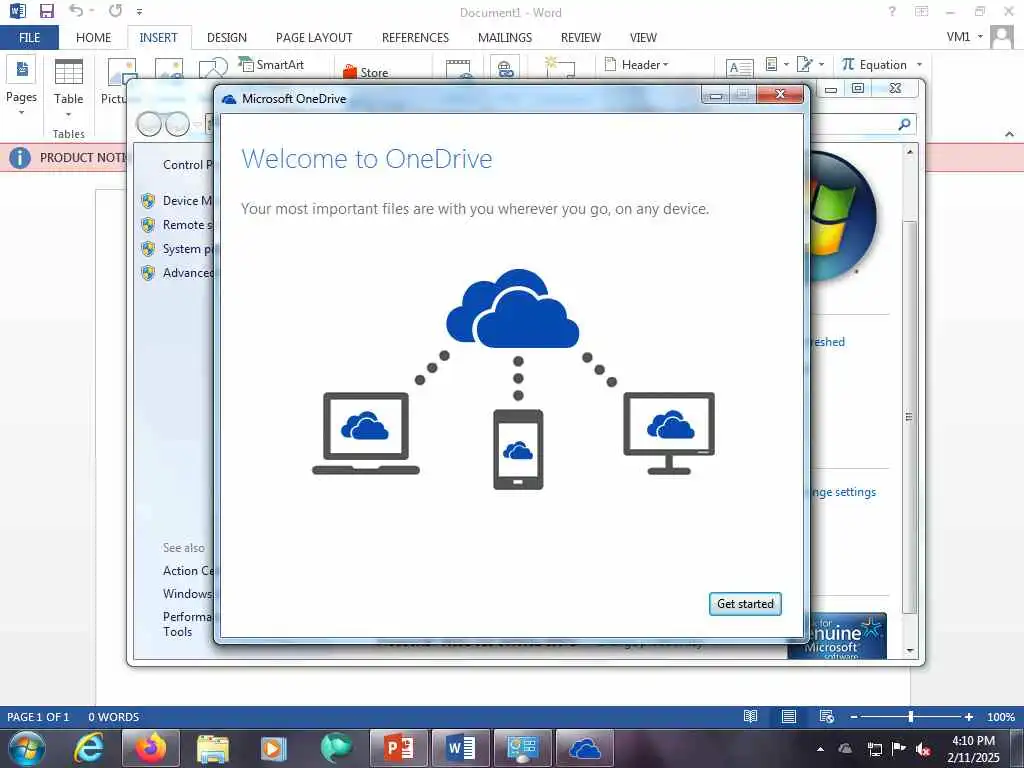Zoom out with the minus button
This screenshot has height=768, width=1024.
[x=854, y=717]
